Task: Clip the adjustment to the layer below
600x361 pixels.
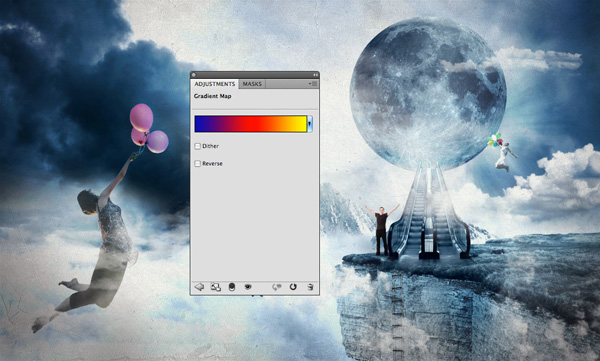Action: (232, 287)
